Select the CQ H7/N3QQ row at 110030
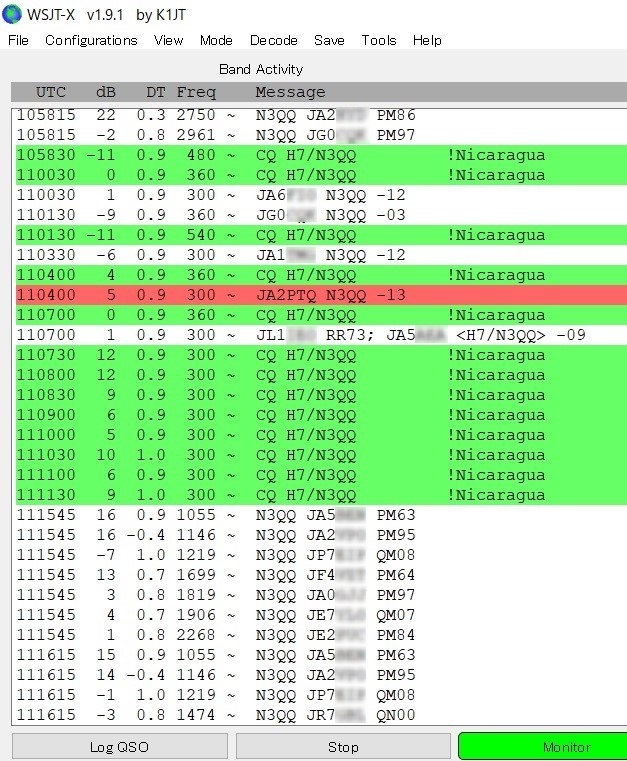Image resolution: width=627 pixels, height=761 pixels. pyautogui.click(x=321, y=175)
